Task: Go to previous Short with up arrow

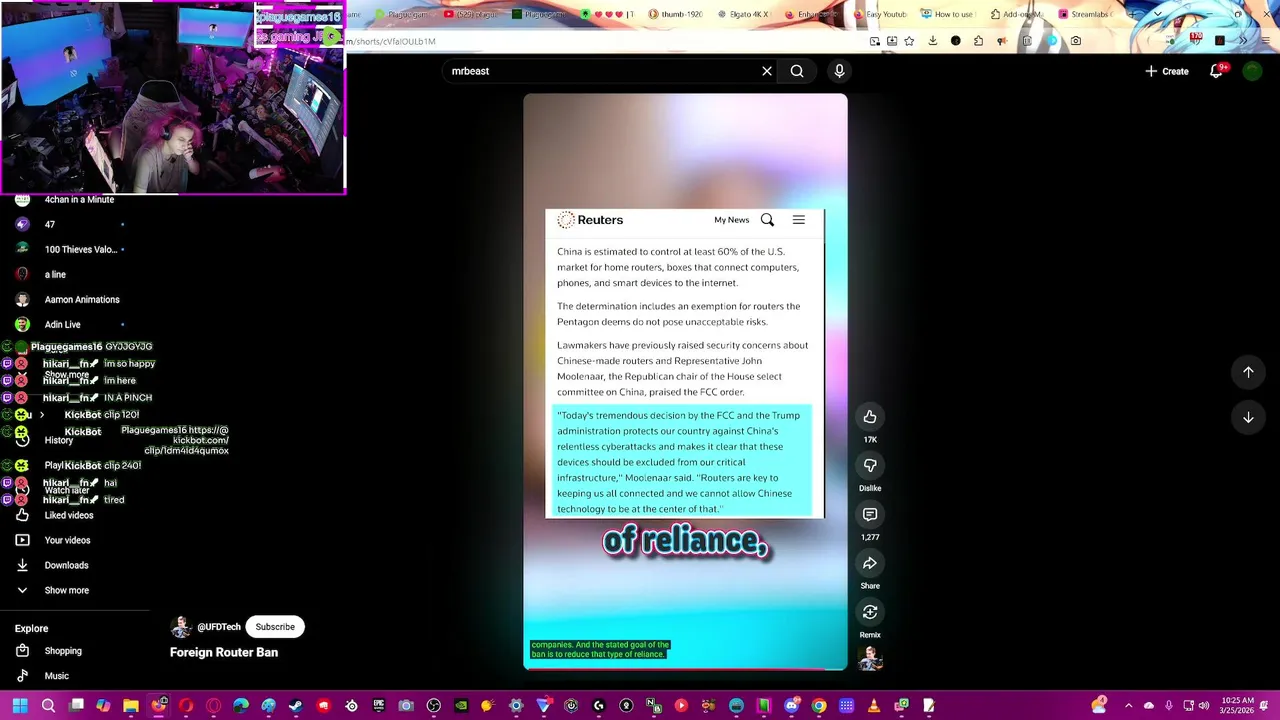Action: (1248, 372)
